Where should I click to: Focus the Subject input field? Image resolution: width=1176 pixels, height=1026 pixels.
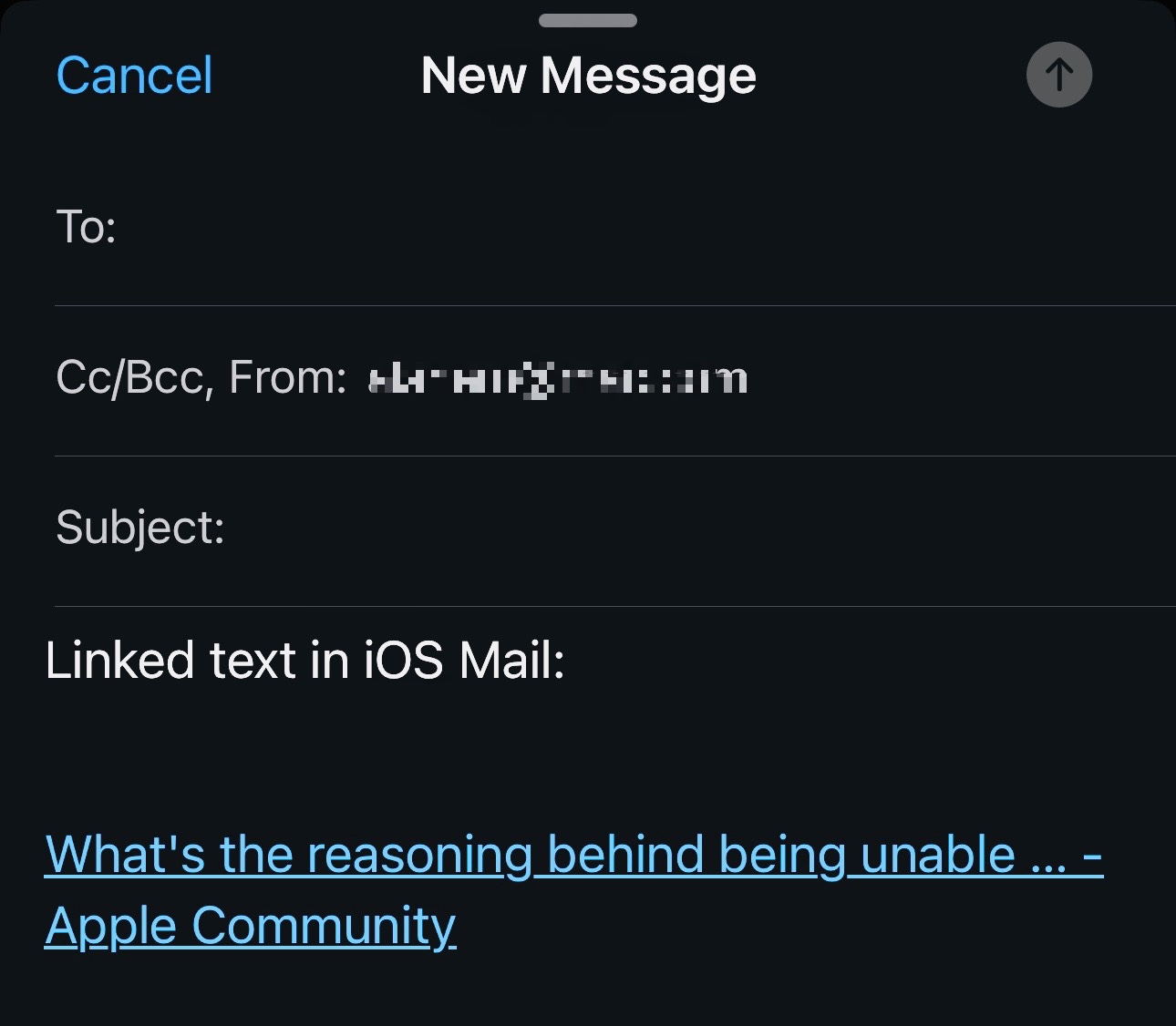click(x=693, y=528)
